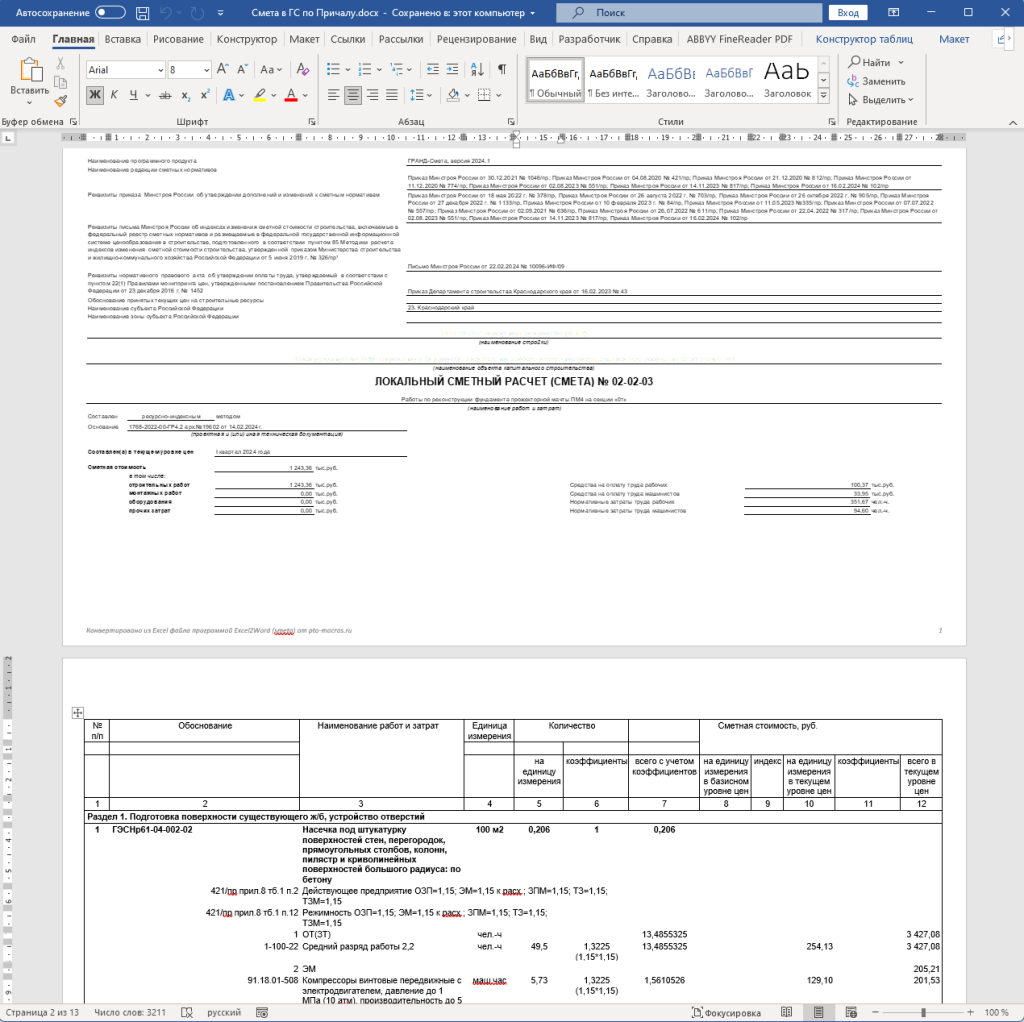The image size is (1024, 1022).
Task: Decrease font size with the smaller A icon
Action: (242, 69)
